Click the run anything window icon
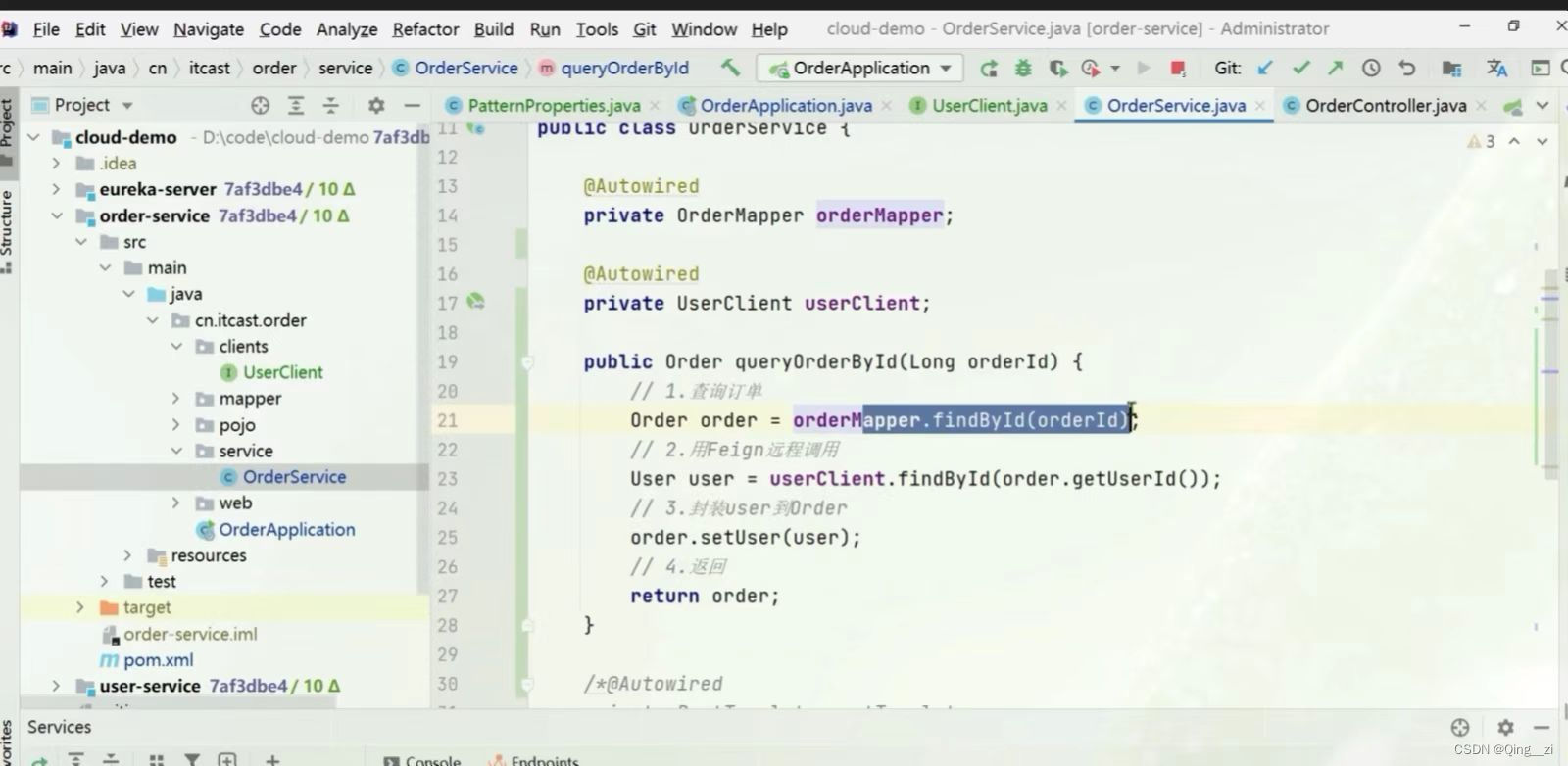Screen dimensions: 1568x766 (x=1541, y=68)
